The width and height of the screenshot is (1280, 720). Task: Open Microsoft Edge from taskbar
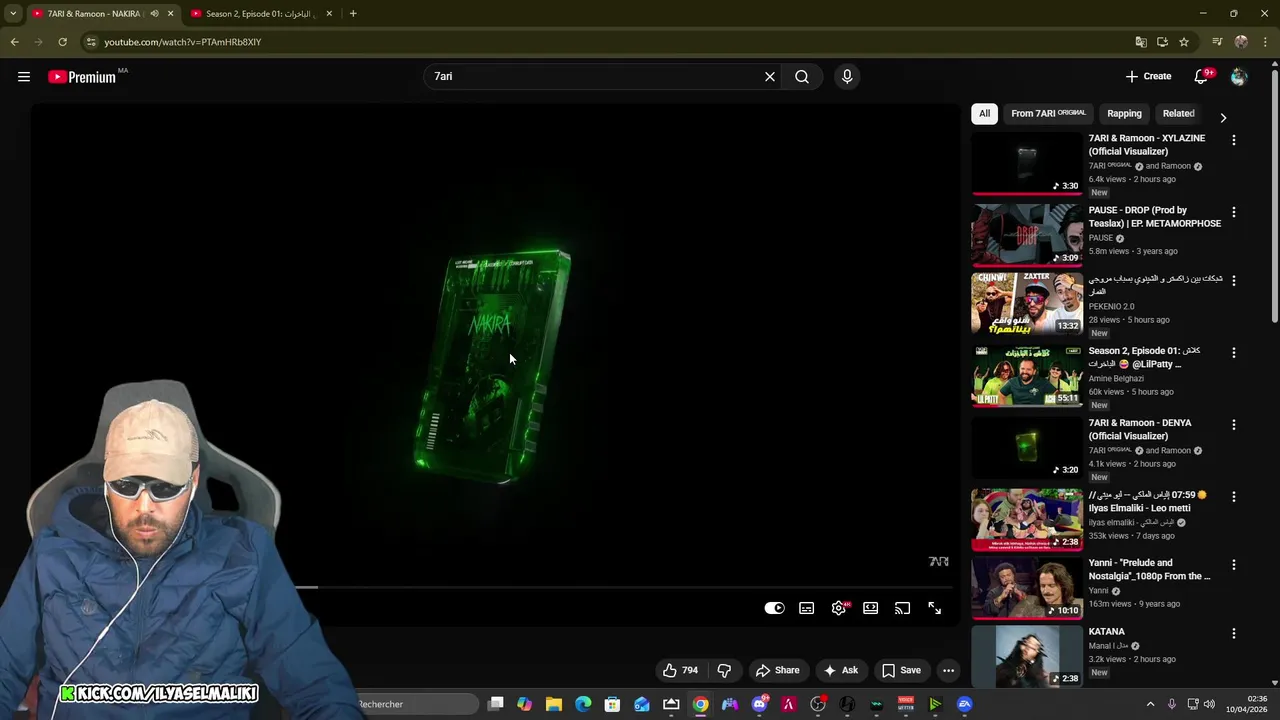(583, 705)
